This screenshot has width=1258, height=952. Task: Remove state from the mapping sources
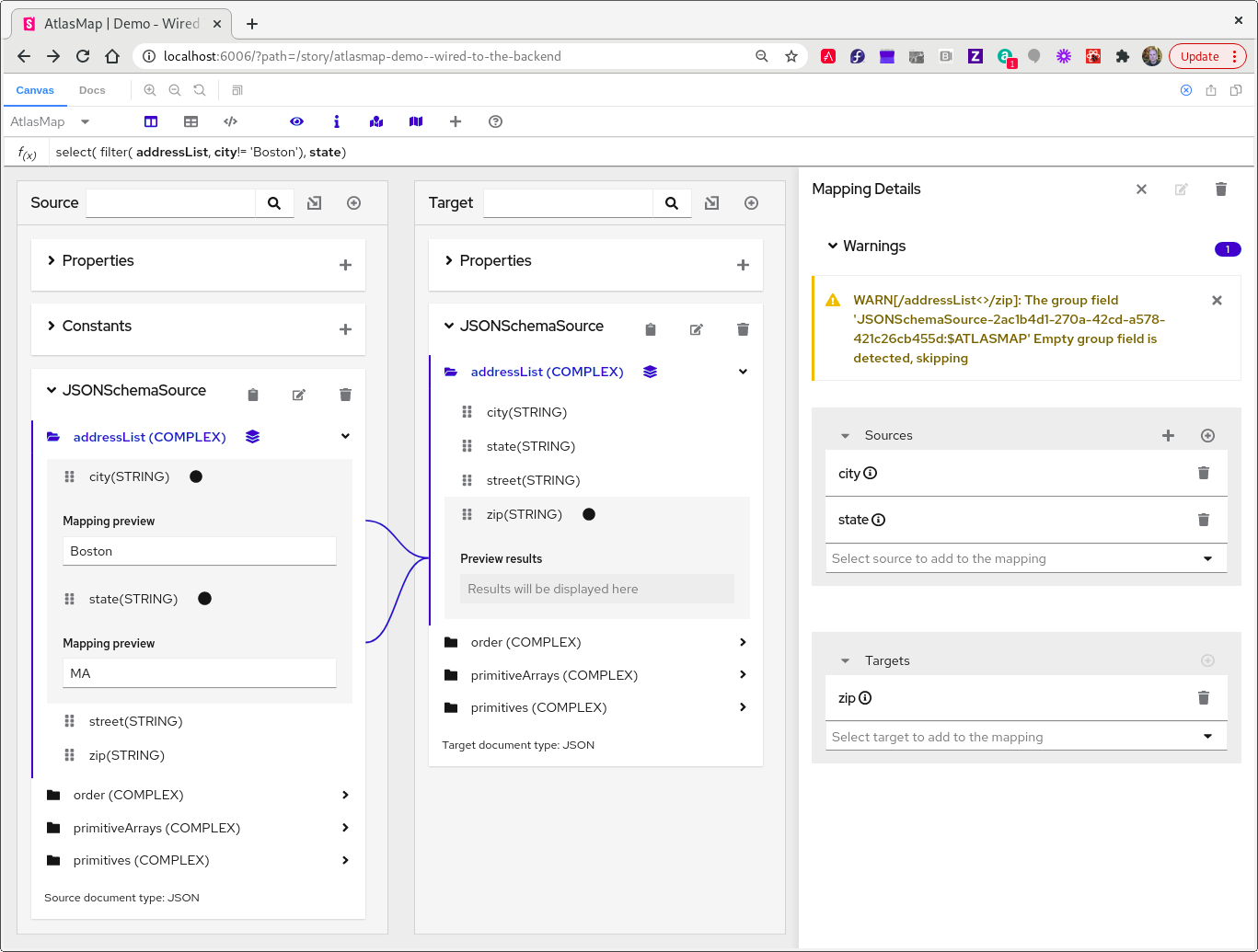(1204, 519)
